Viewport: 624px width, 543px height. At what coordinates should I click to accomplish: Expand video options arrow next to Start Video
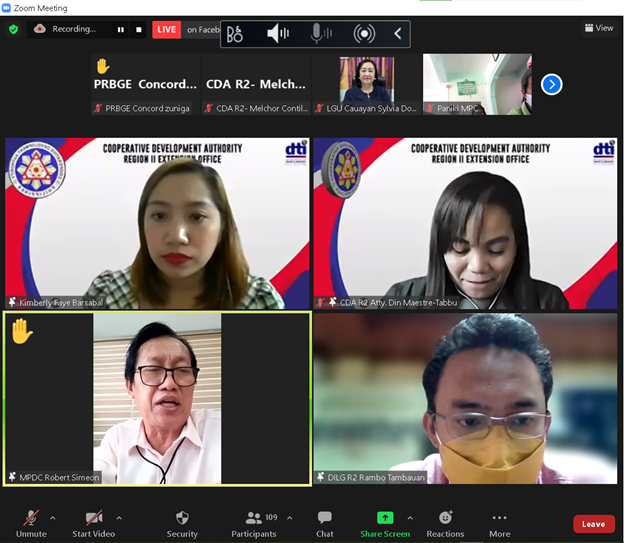point(119,518)
